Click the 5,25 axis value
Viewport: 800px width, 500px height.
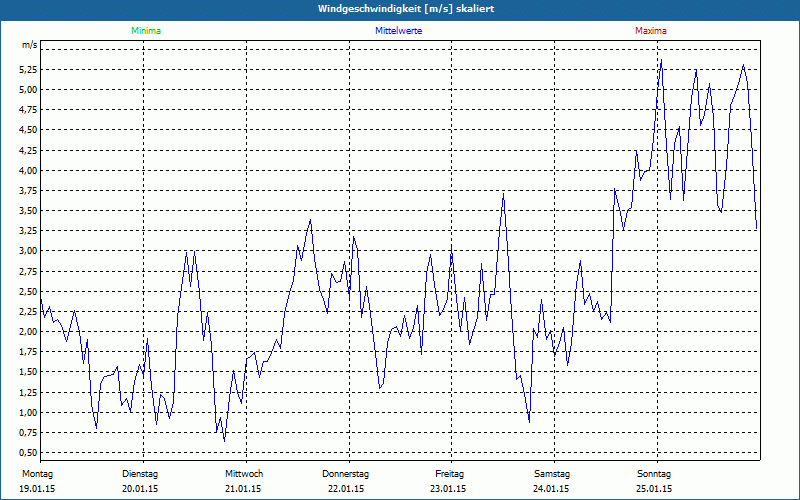29,69
